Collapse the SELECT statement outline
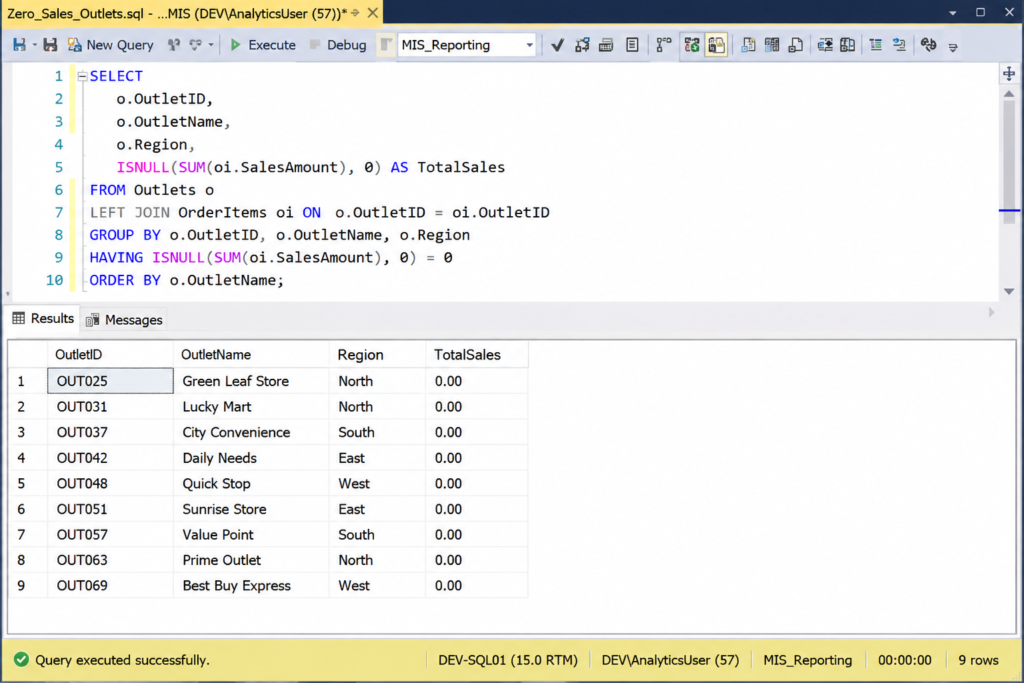 (82, 76)
